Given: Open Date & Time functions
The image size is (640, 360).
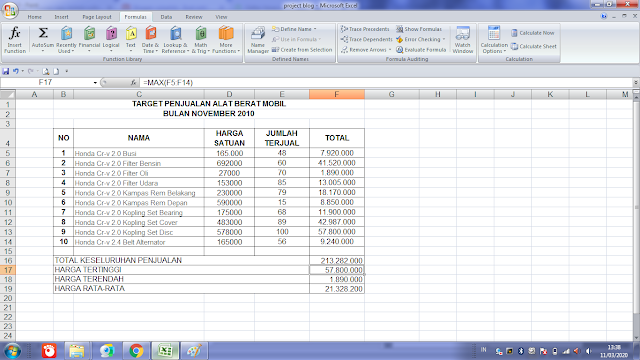Looking at the screenshot, I should click(x=150, y=40).
